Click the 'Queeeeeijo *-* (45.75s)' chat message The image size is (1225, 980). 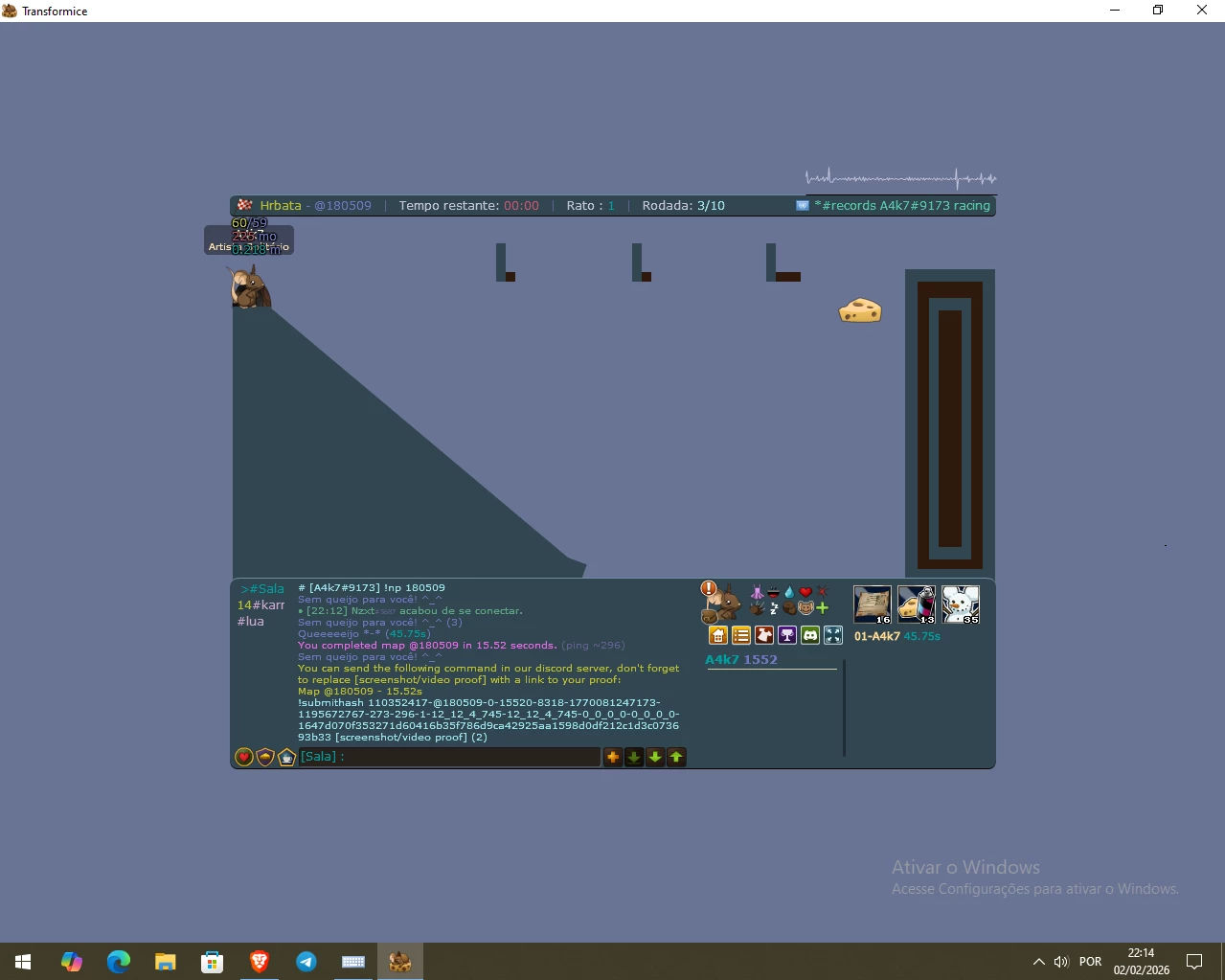[364, 634]
